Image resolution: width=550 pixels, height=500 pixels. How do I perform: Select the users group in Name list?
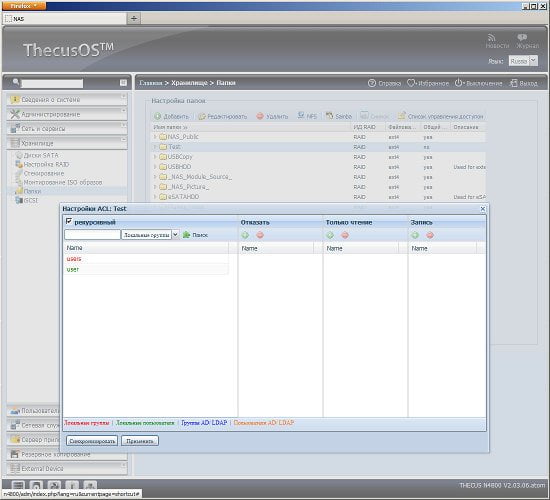pyautogui.click(x=74, y=259)
